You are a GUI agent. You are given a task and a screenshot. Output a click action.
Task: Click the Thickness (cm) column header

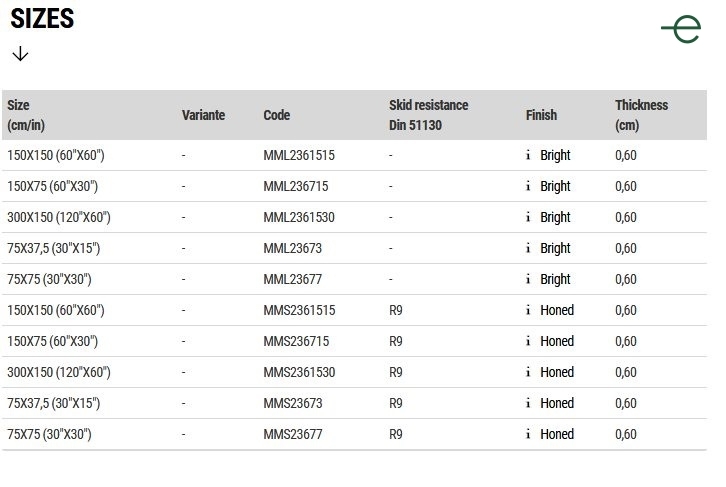pyautogui.click(x=641, y=115)
